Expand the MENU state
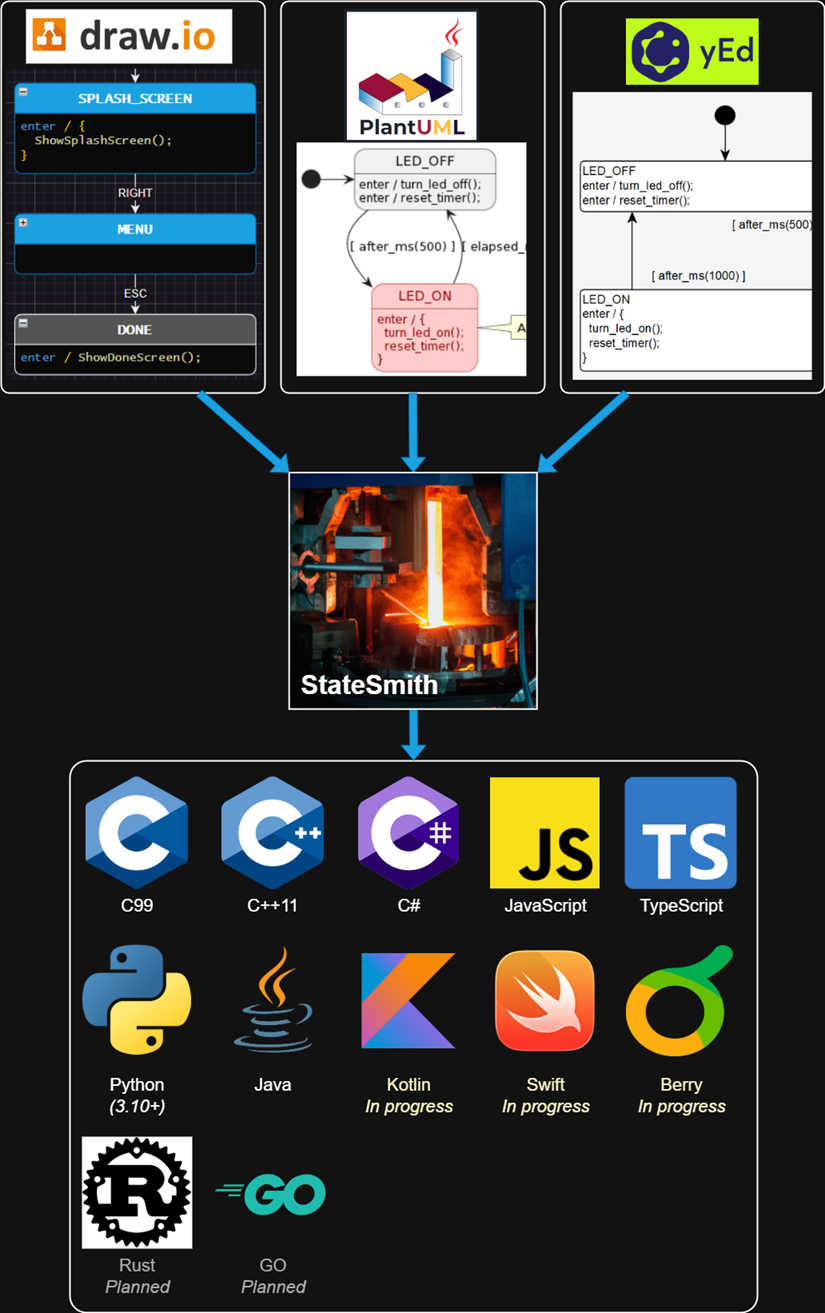Image resolution: width=825 pixels, height=1313 pixels. tap(23, 222)
